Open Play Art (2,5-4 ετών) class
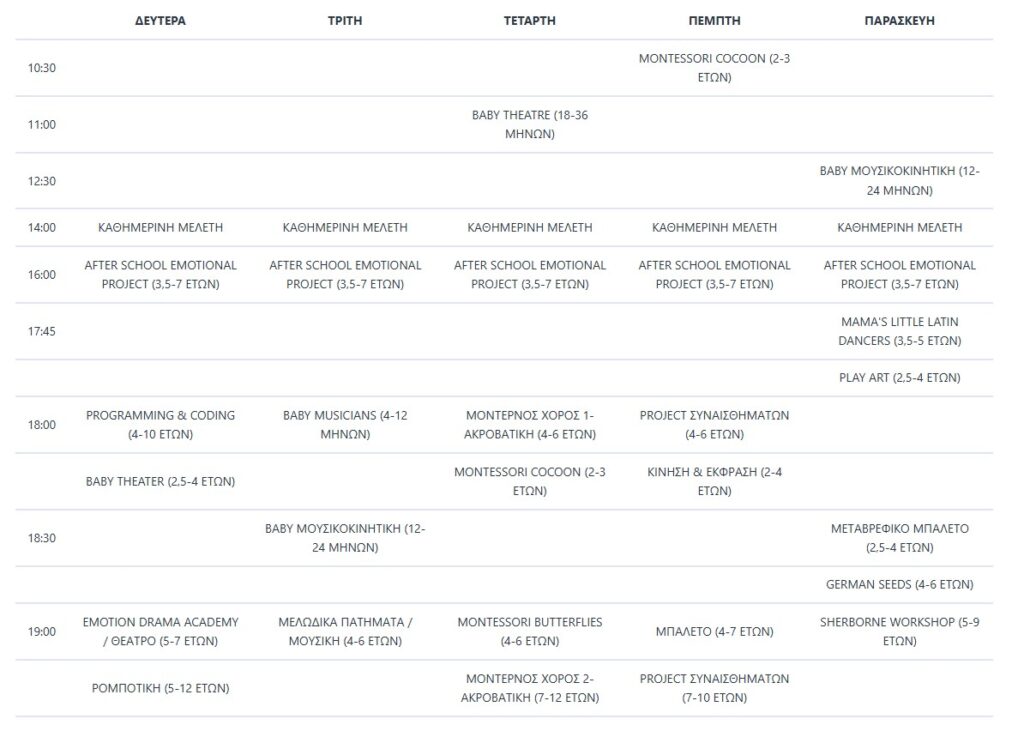The width and height of the screenshot is (1024, 731). [x=899, y=378]
